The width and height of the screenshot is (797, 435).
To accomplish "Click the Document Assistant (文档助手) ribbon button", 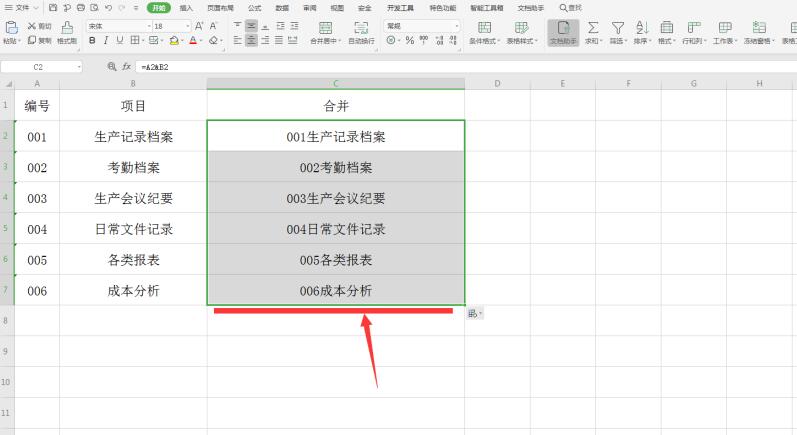I will click(563, 33).
